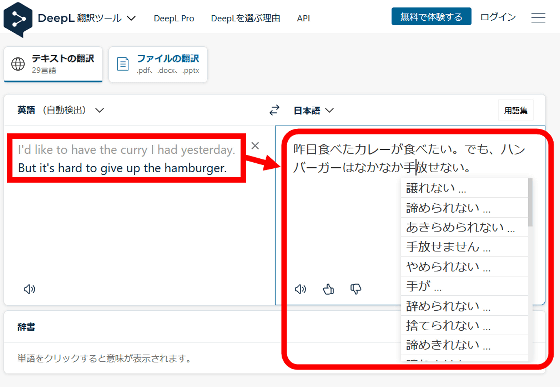Click the ログイン link

(x=498, y=17)
